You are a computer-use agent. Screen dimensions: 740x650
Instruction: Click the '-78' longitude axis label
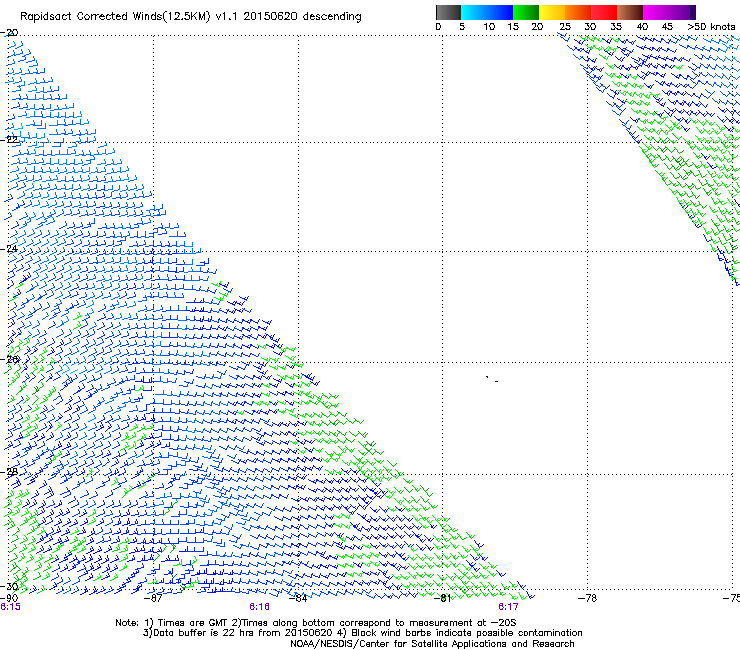(x=587, y=598)
